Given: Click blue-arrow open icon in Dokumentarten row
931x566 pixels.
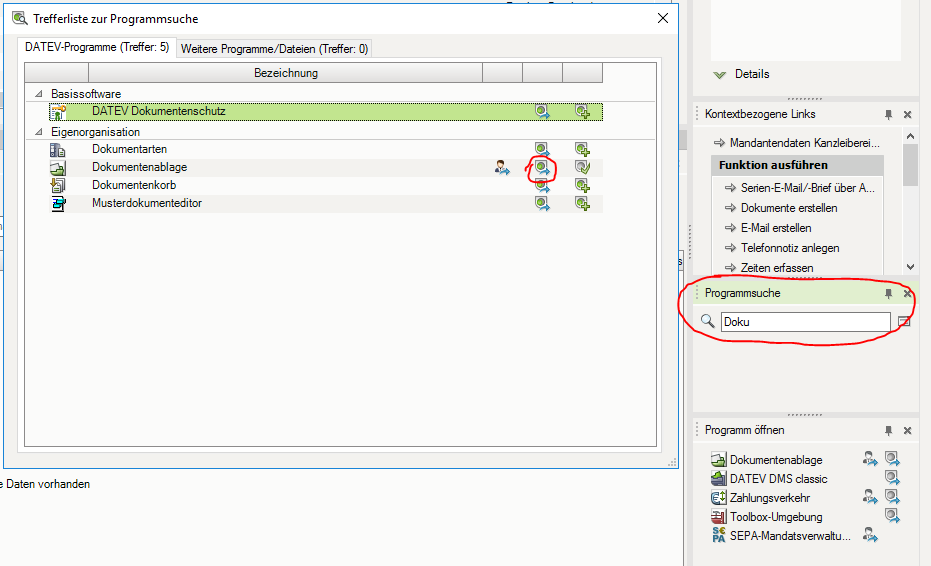Looking at the screenshot, I should click(542, 149).
